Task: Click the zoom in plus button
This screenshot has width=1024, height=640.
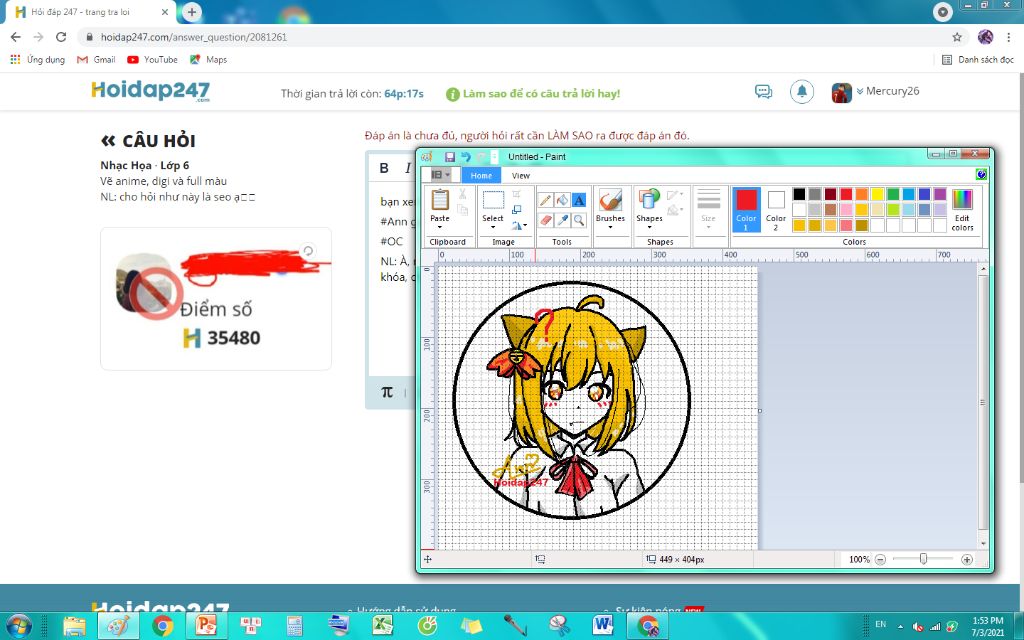Action: point(967,559)
